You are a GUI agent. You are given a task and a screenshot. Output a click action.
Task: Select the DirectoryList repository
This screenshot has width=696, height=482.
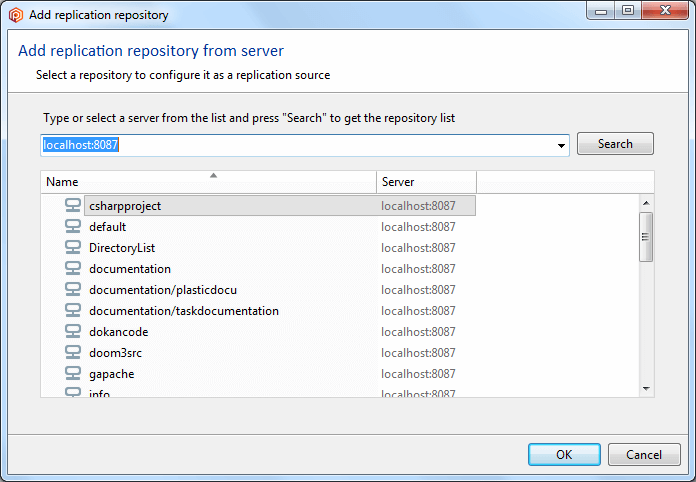pyautogui.click(x=122, y=248)
